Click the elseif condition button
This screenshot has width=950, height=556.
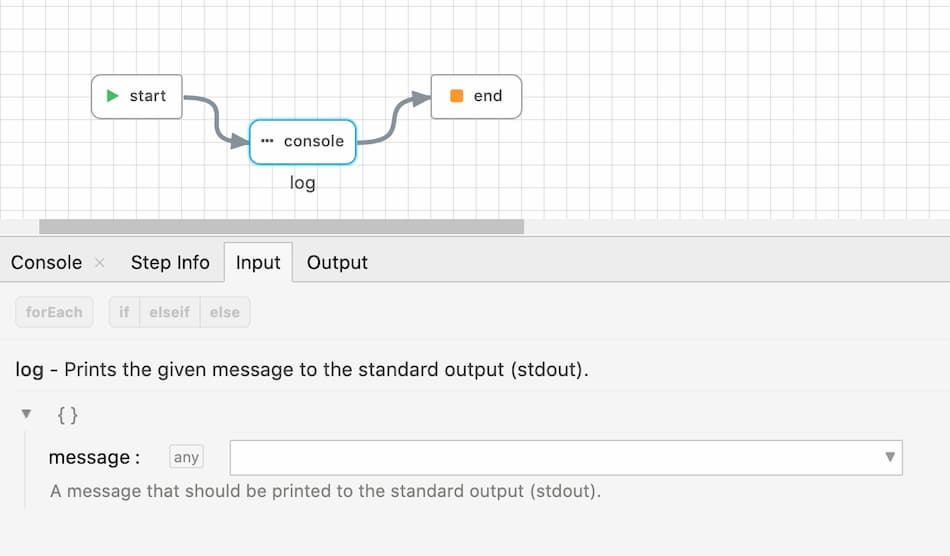170,312
